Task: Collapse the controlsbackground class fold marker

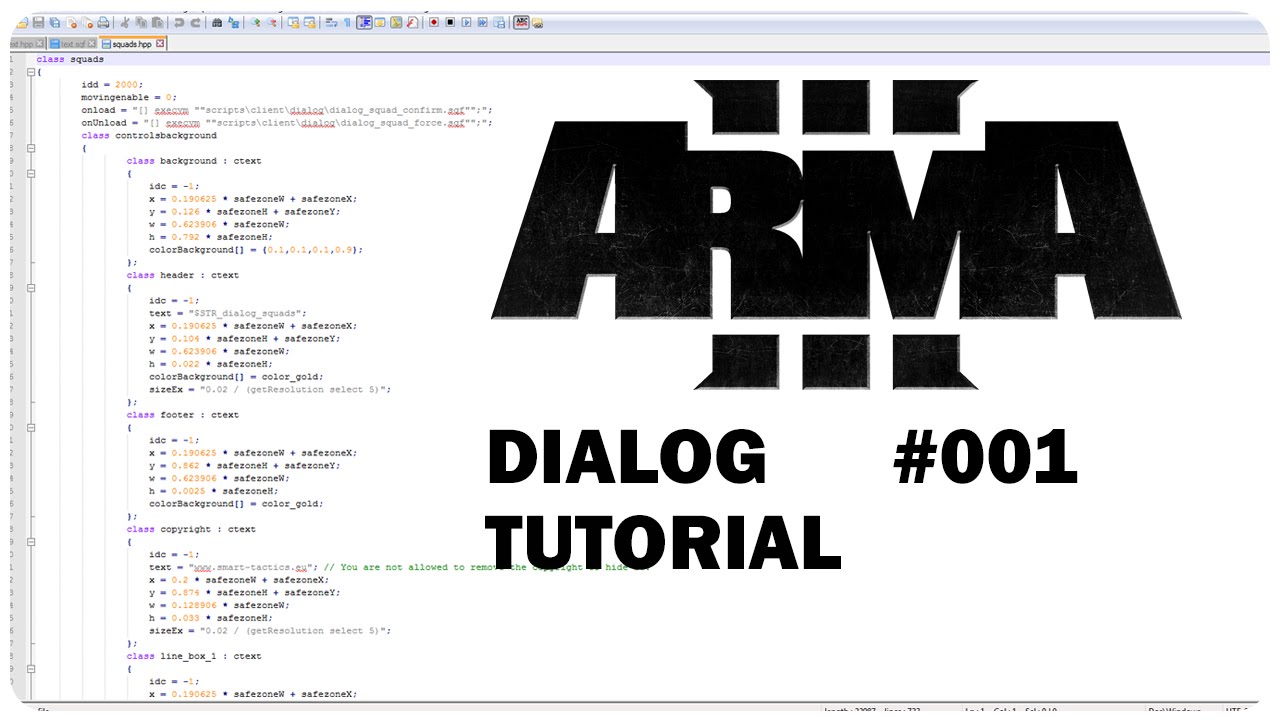Action: pos(31,148)
